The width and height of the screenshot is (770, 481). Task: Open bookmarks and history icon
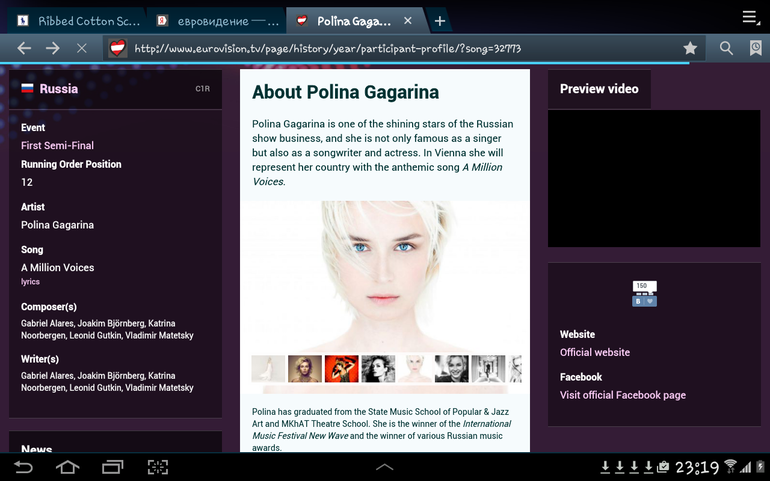point(755,48)
